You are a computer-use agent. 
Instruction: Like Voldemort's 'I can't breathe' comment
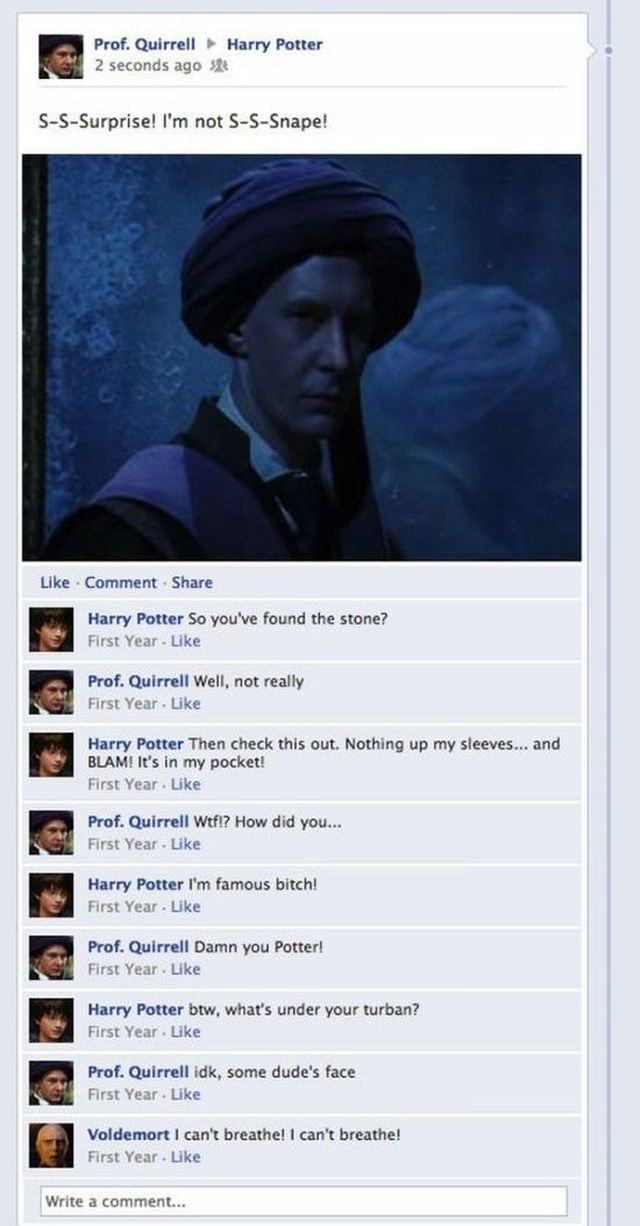pos(185,1157)
